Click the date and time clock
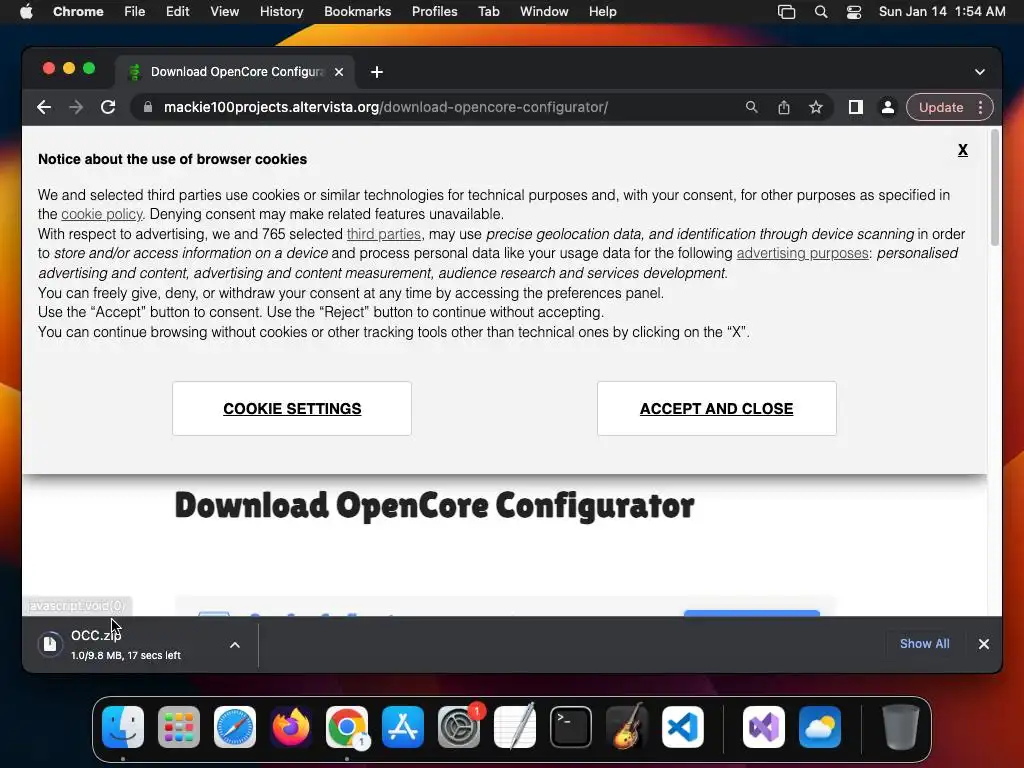1024x768 pixels. pyautogui.click(x=942, y=12)
